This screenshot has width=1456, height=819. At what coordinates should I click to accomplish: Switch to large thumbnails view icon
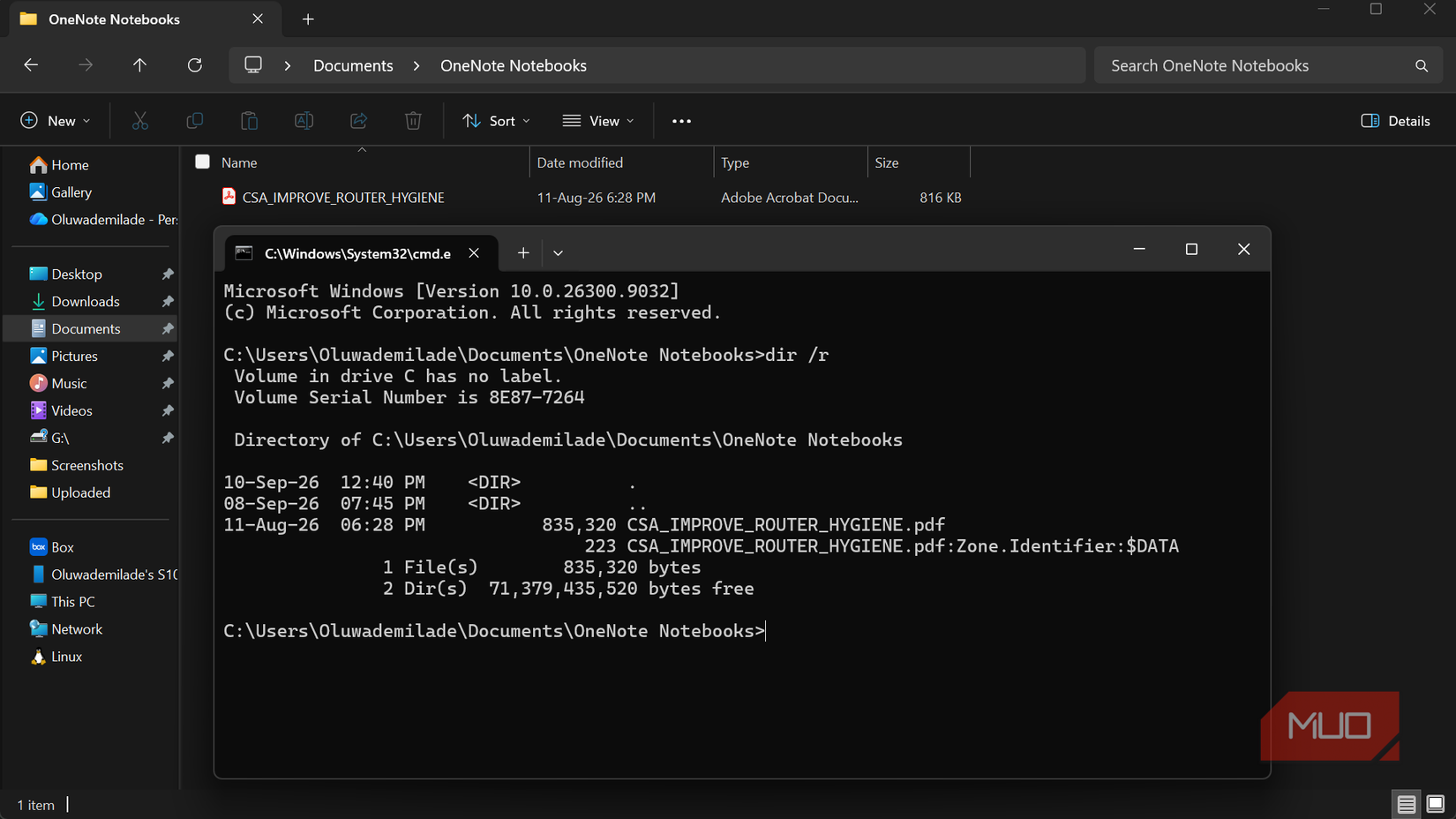pos(1436,804)
